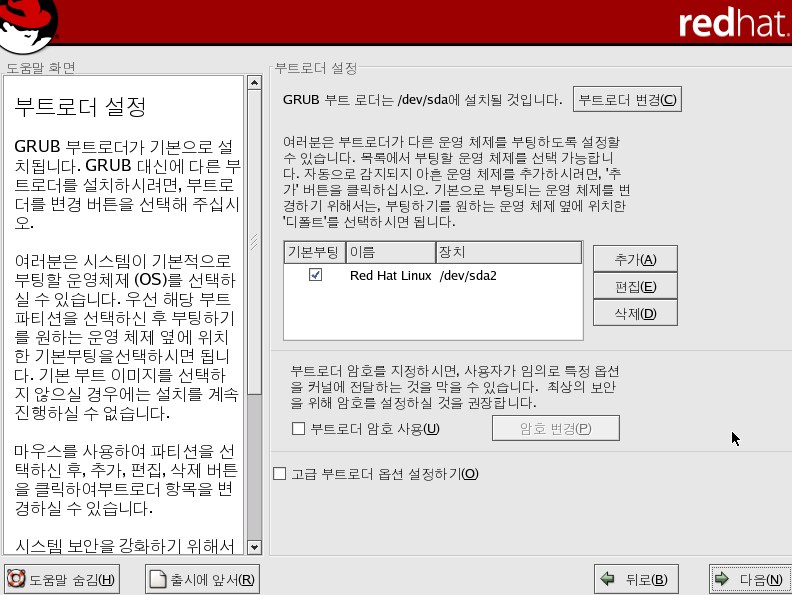Image resolution: width=792 pixels, height=595 pixels.
Task: Click the 이름 column header
Action: click(x=390, y=252)
